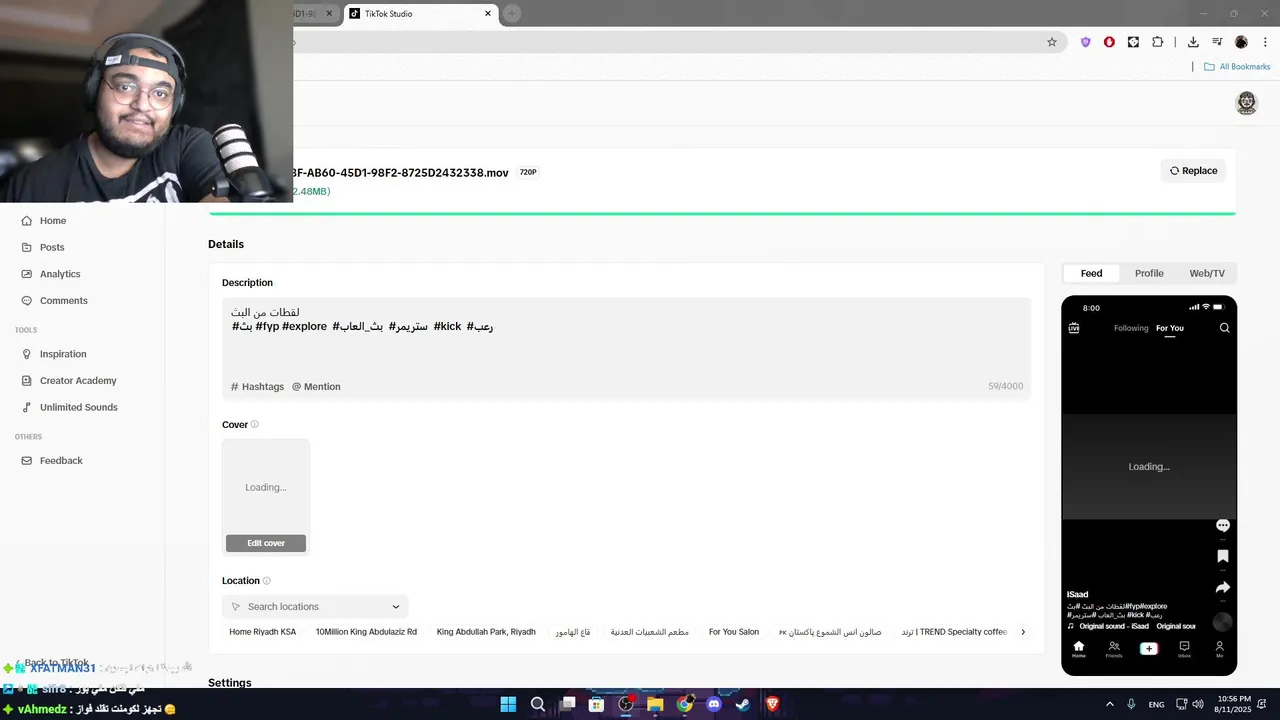Click the Home icon in preview navbar
Viewport: 1280px width, 720px height.
tap(1078, 649)
